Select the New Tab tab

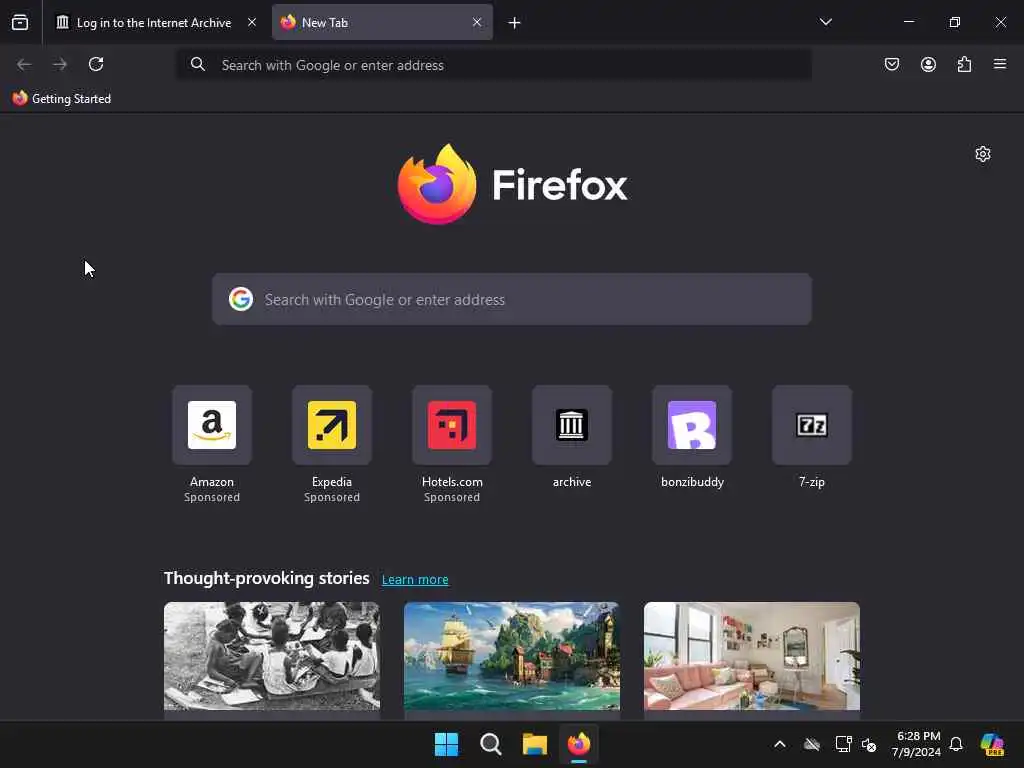pos(382,23)
